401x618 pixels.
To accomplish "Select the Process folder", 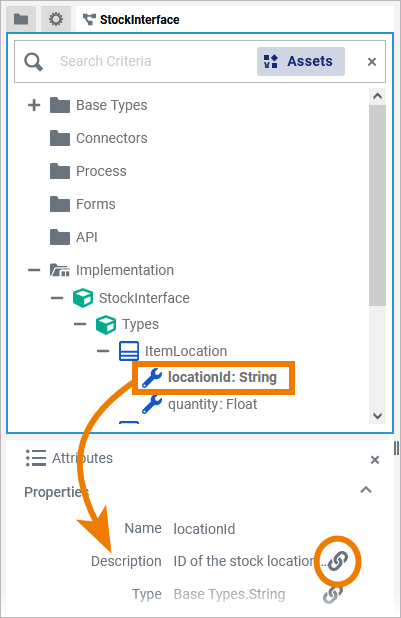I will [x=88, y=171].
